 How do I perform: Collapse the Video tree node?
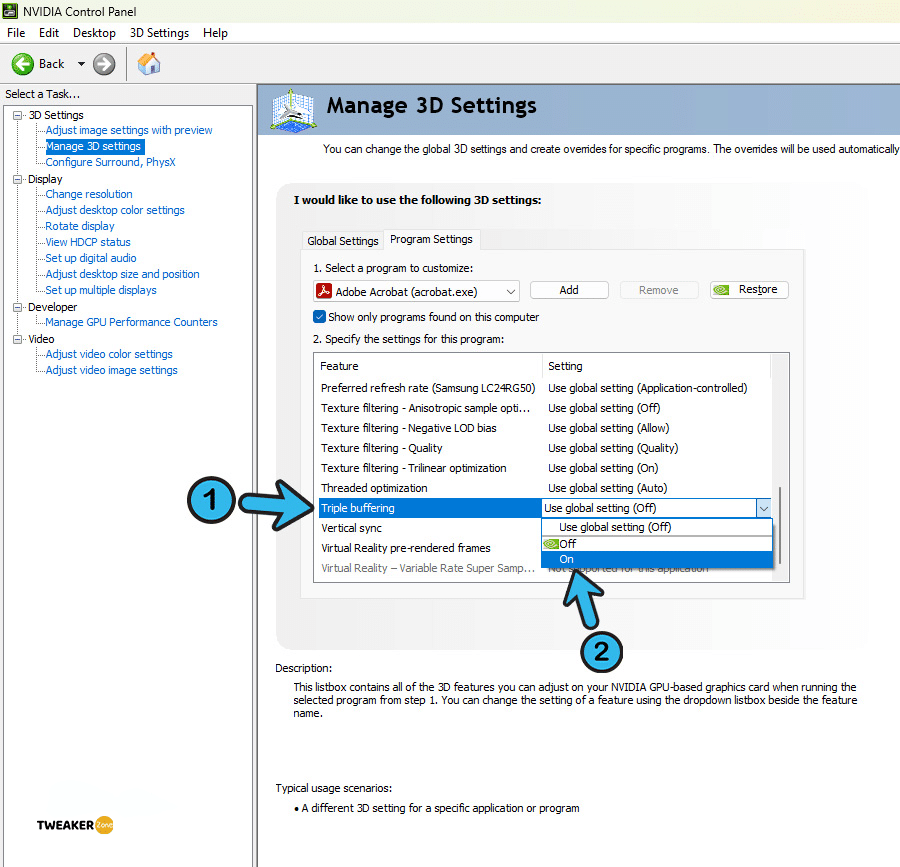tap(18, 339)
